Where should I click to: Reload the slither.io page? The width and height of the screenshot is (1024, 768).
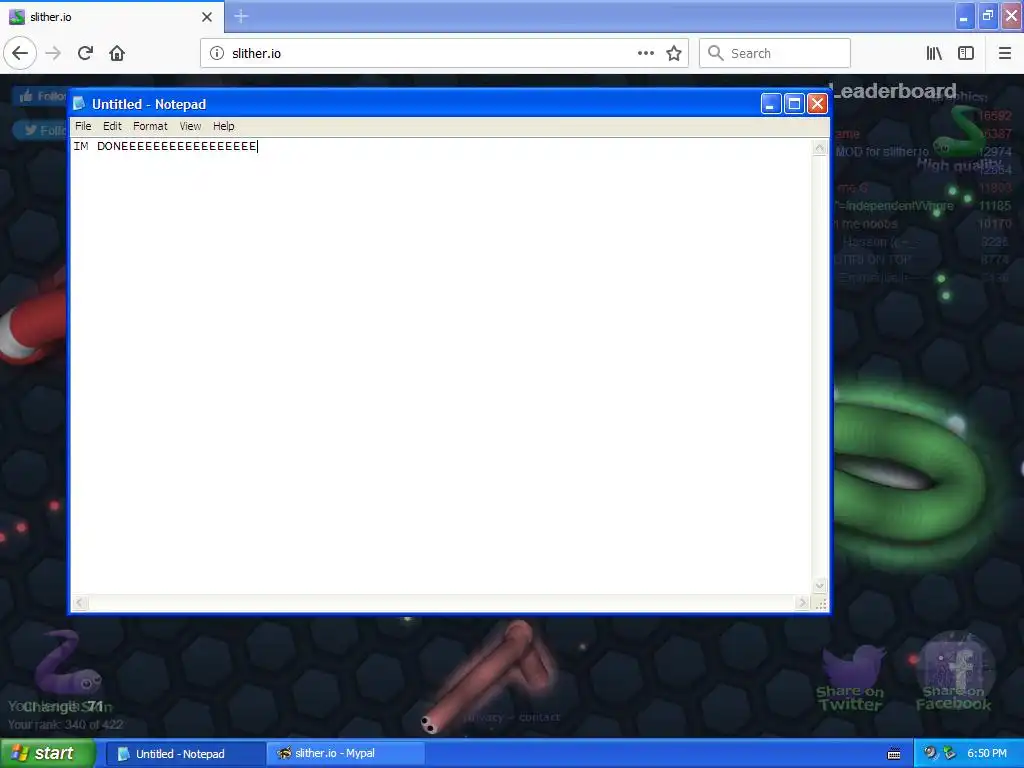pyautogui.click(x=86, y=53)
